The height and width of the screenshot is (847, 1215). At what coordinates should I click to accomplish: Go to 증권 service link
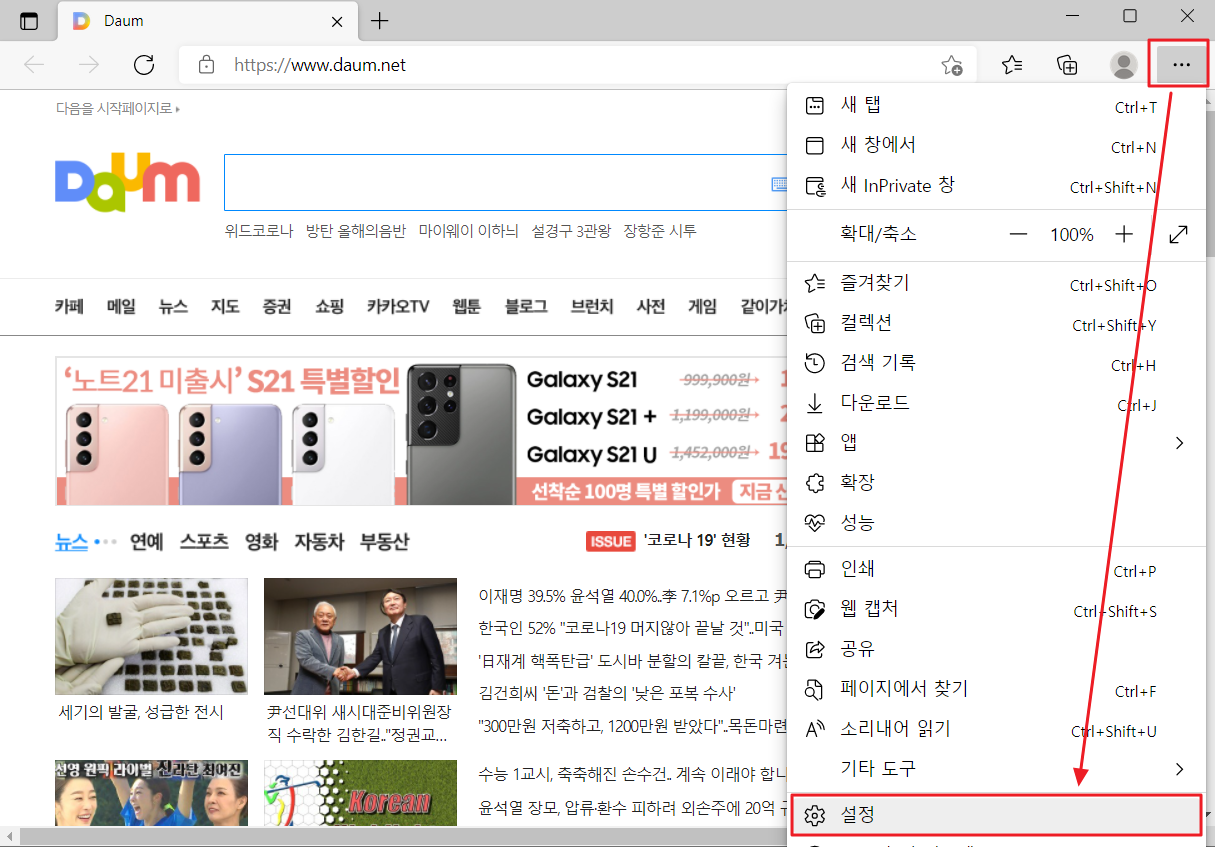tap(277, 306)
